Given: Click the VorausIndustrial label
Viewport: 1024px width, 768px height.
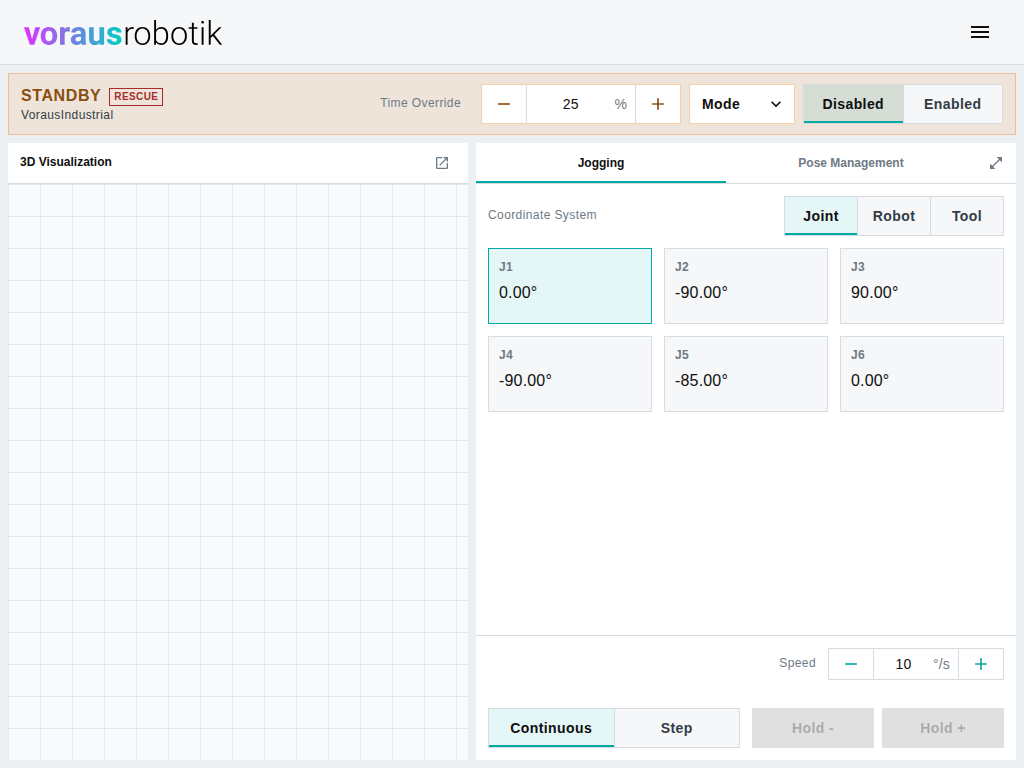Looking at the screenshot, I should (x=67, y=115).
